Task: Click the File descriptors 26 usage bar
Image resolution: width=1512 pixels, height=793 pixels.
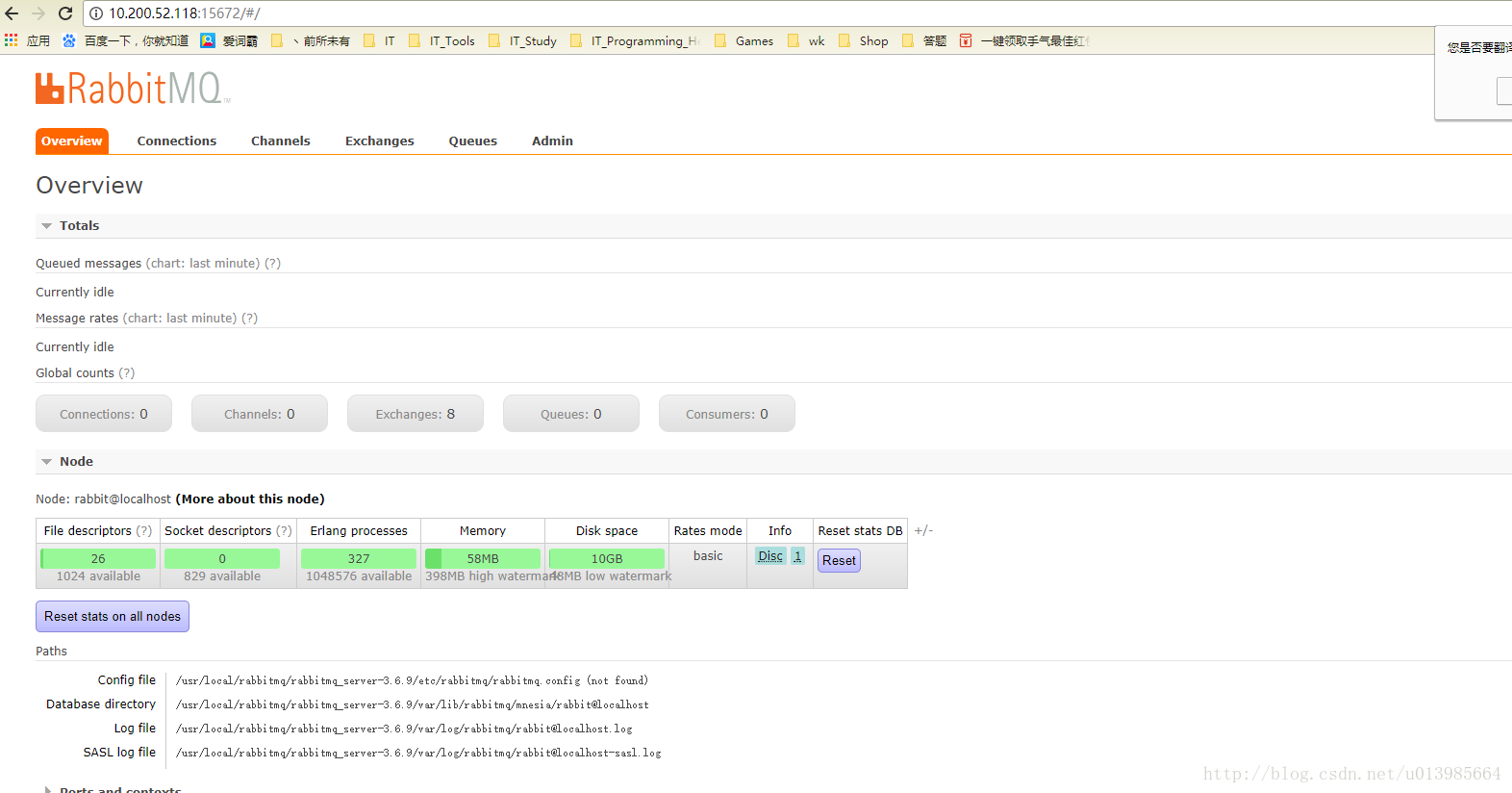Action: (x=98, y=558)
